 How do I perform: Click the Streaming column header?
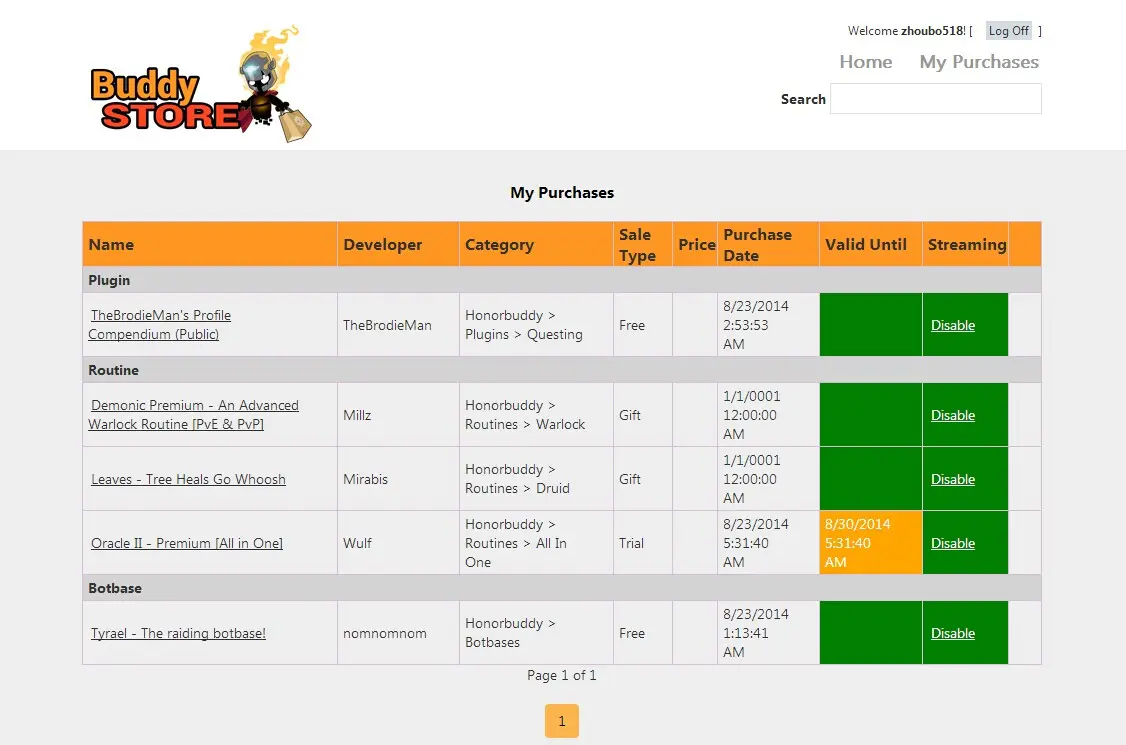(966, 245)
